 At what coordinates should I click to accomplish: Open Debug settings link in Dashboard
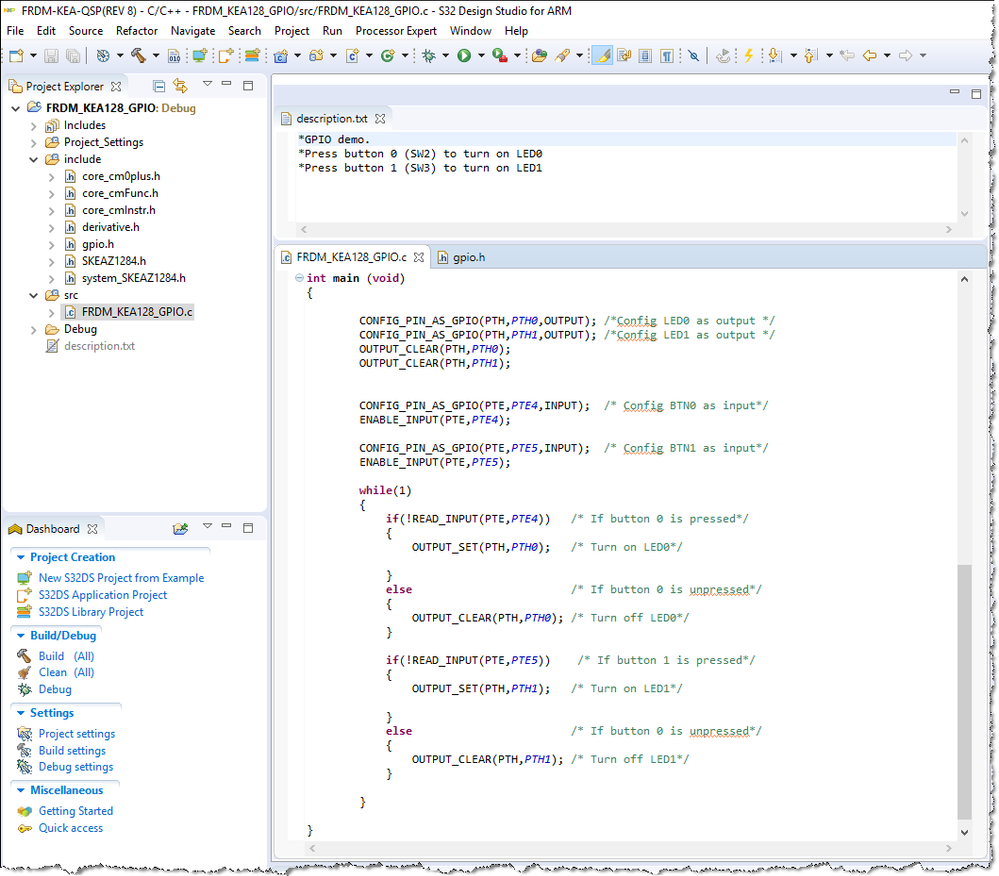76,767
